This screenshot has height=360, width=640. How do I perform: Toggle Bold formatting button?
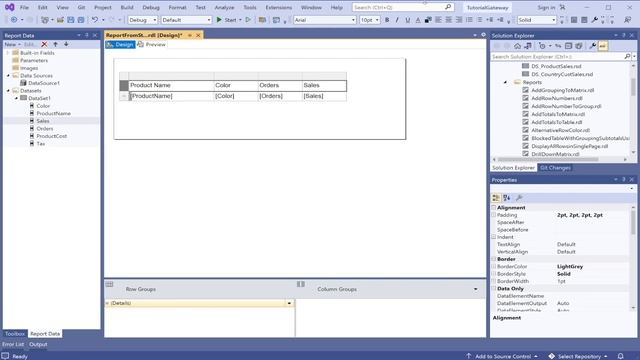click(x=387, y=20)
